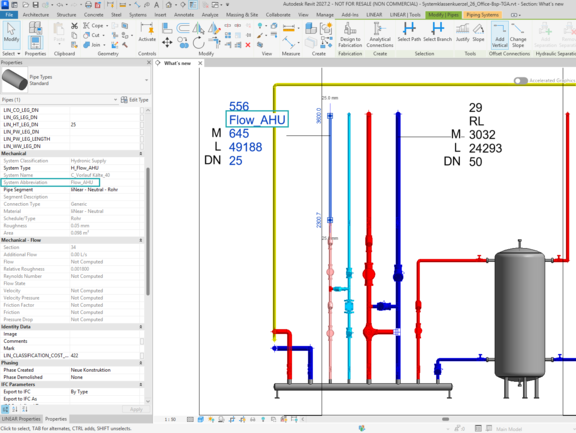Collapse the Mechanical - Flow section
Image resolution: width=576 pixels, height=433 pixels.
141,240
